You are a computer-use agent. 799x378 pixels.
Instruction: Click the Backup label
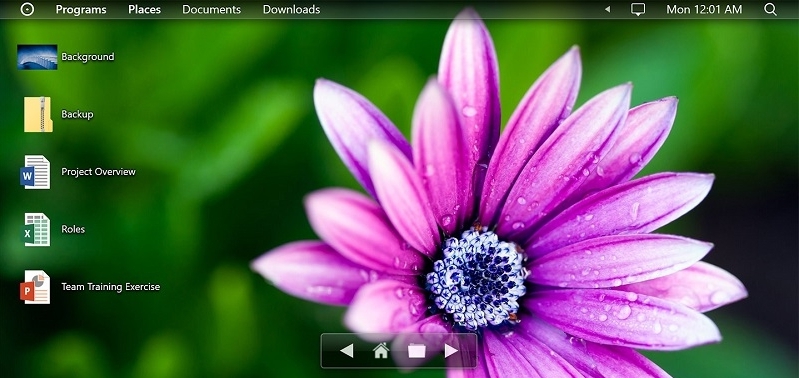pos(77,114)
